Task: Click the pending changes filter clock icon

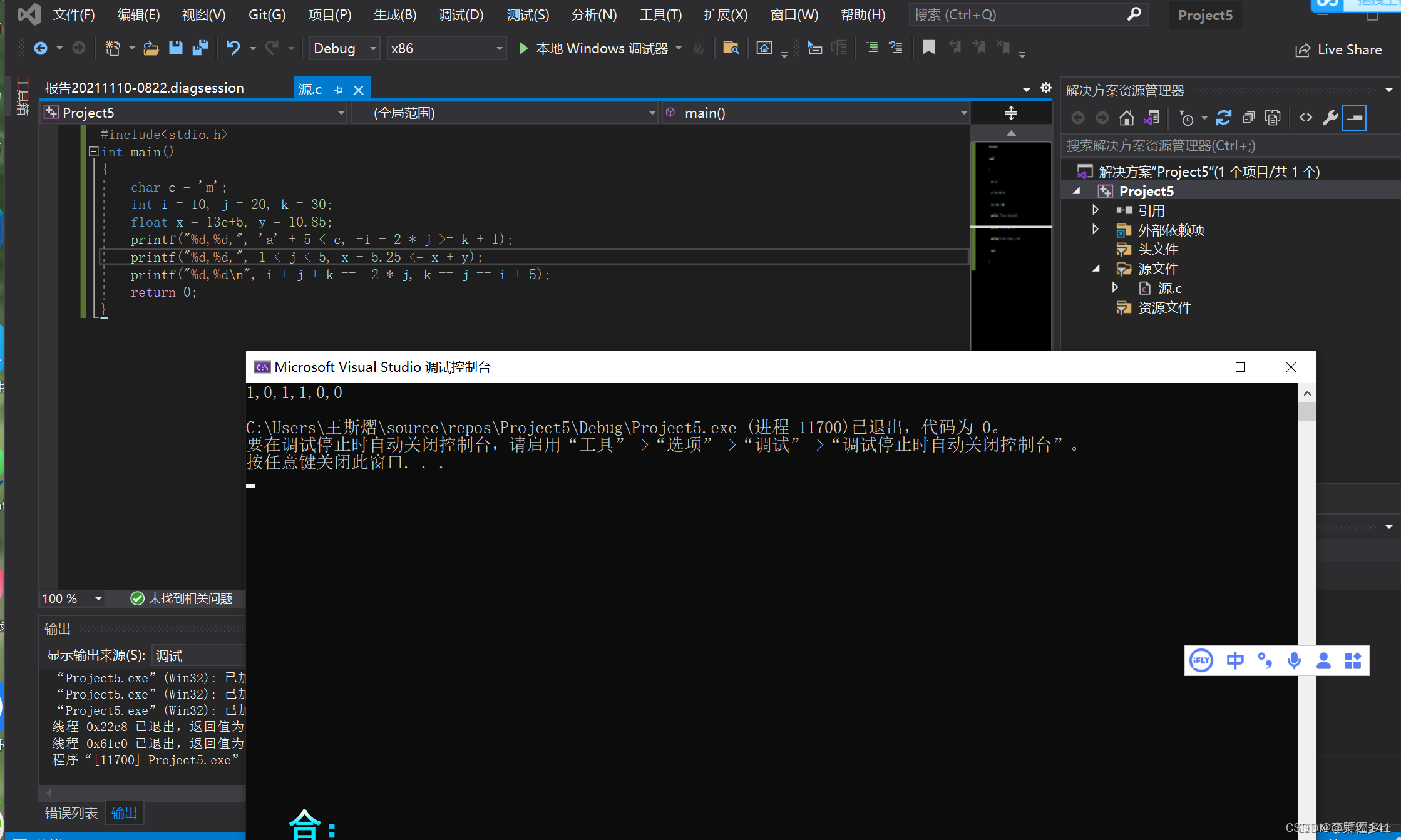Action: click(1186, 118)
